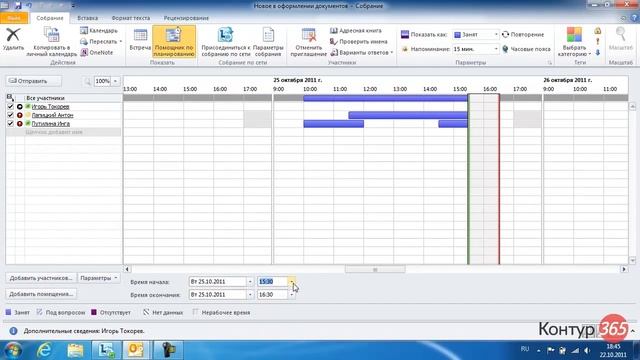The image size is (640, 360).
Task: Click undo icon in quick access toolbar
Action: point(29,6)
